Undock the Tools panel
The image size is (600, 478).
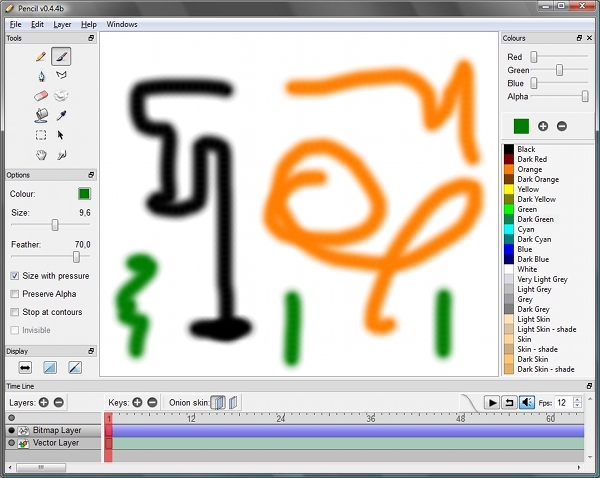[91, 38]
